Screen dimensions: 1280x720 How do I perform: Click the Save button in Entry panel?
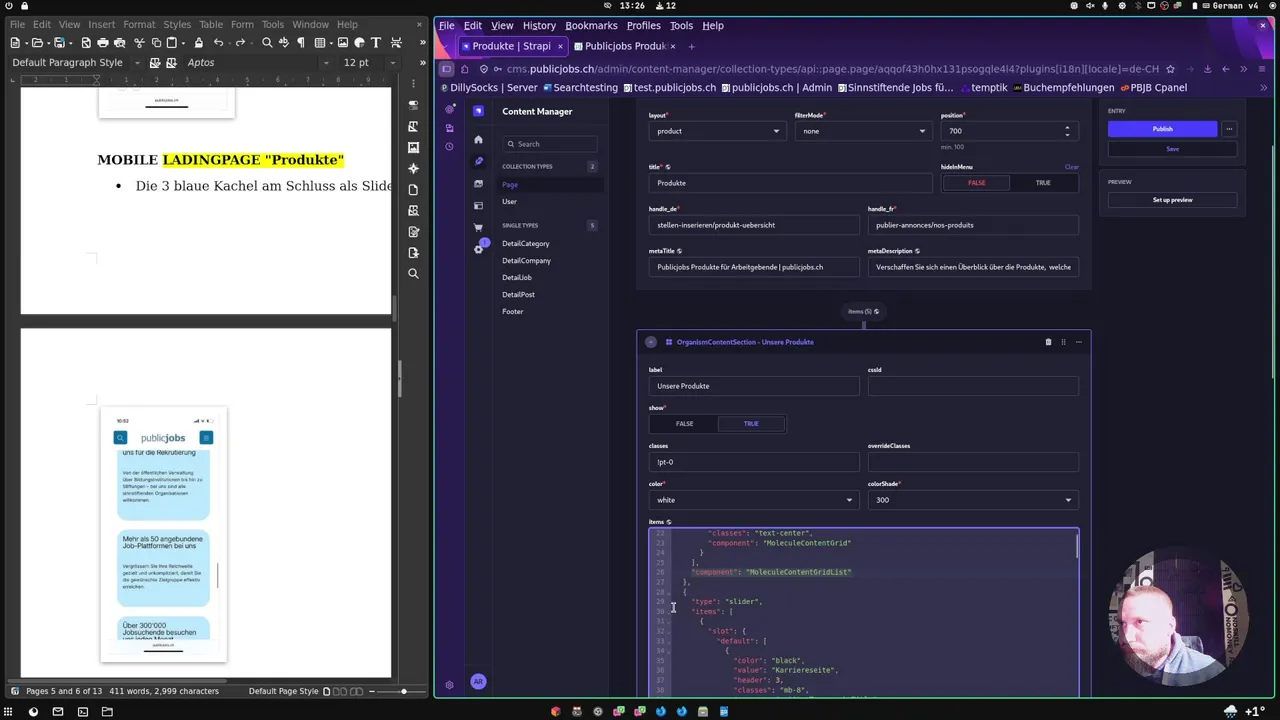(x=1172, y=149)
